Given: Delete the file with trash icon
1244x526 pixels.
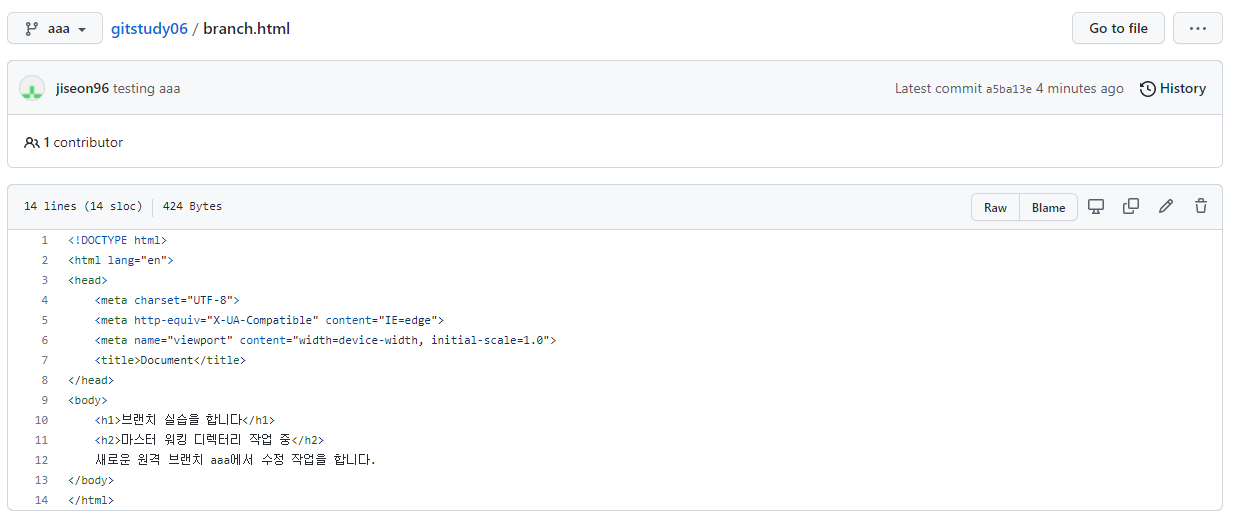Looking at the screenshot, I should coord(1201,206).
